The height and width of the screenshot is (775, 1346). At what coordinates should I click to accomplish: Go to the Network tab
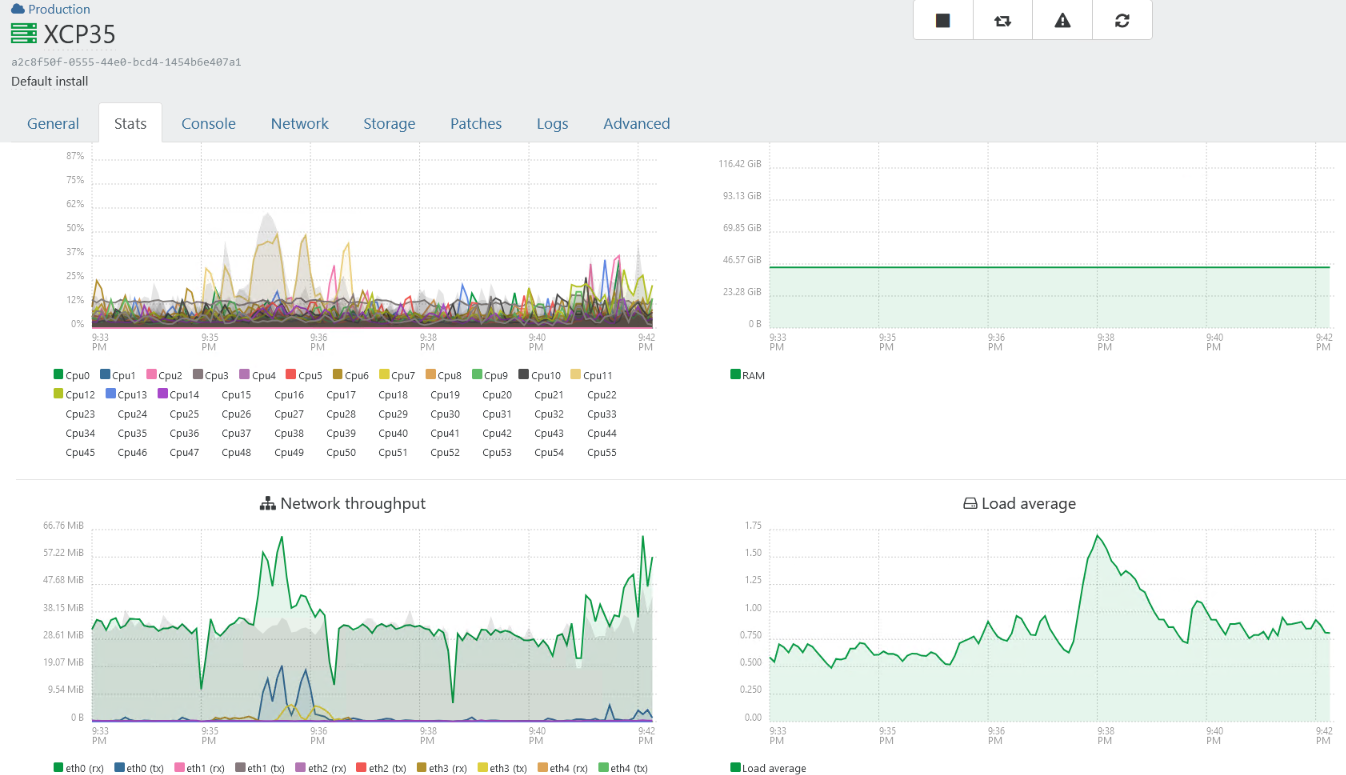point(299,124)
